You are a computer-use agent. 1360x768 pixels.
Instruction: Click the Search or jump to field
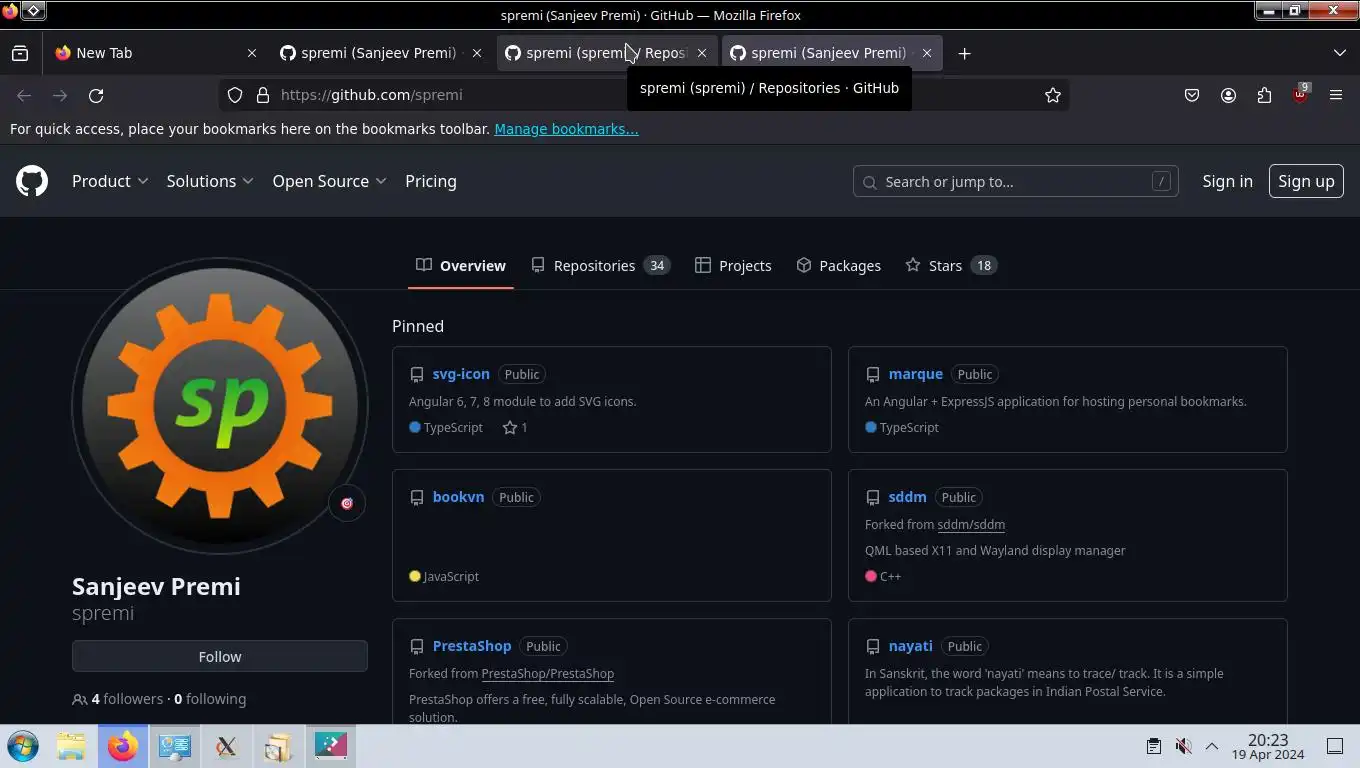coord(1015,181)
